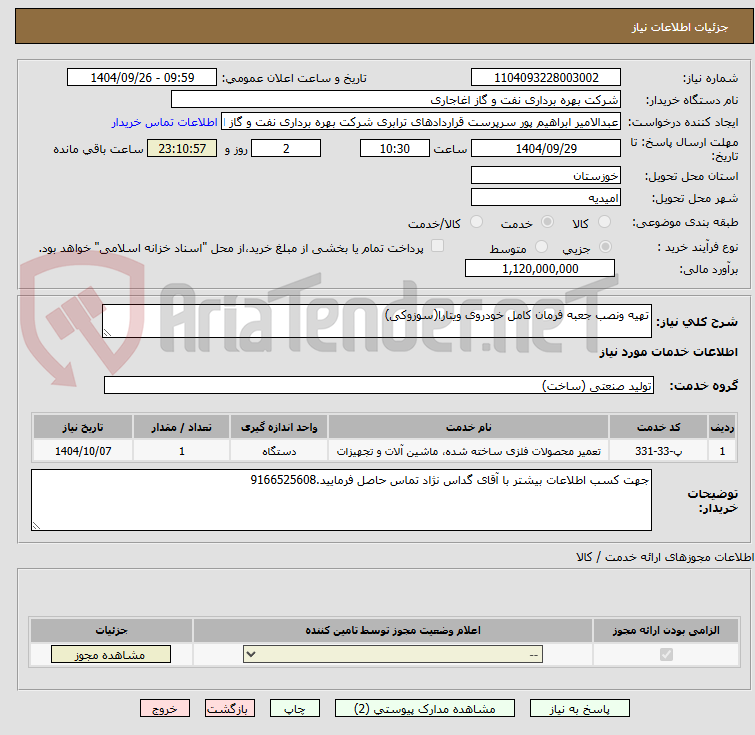Viewport: 755px width, 735px height.
Task: Click the اطلاعات خدمات مورد نیاز heading
Action: point(668,352)
